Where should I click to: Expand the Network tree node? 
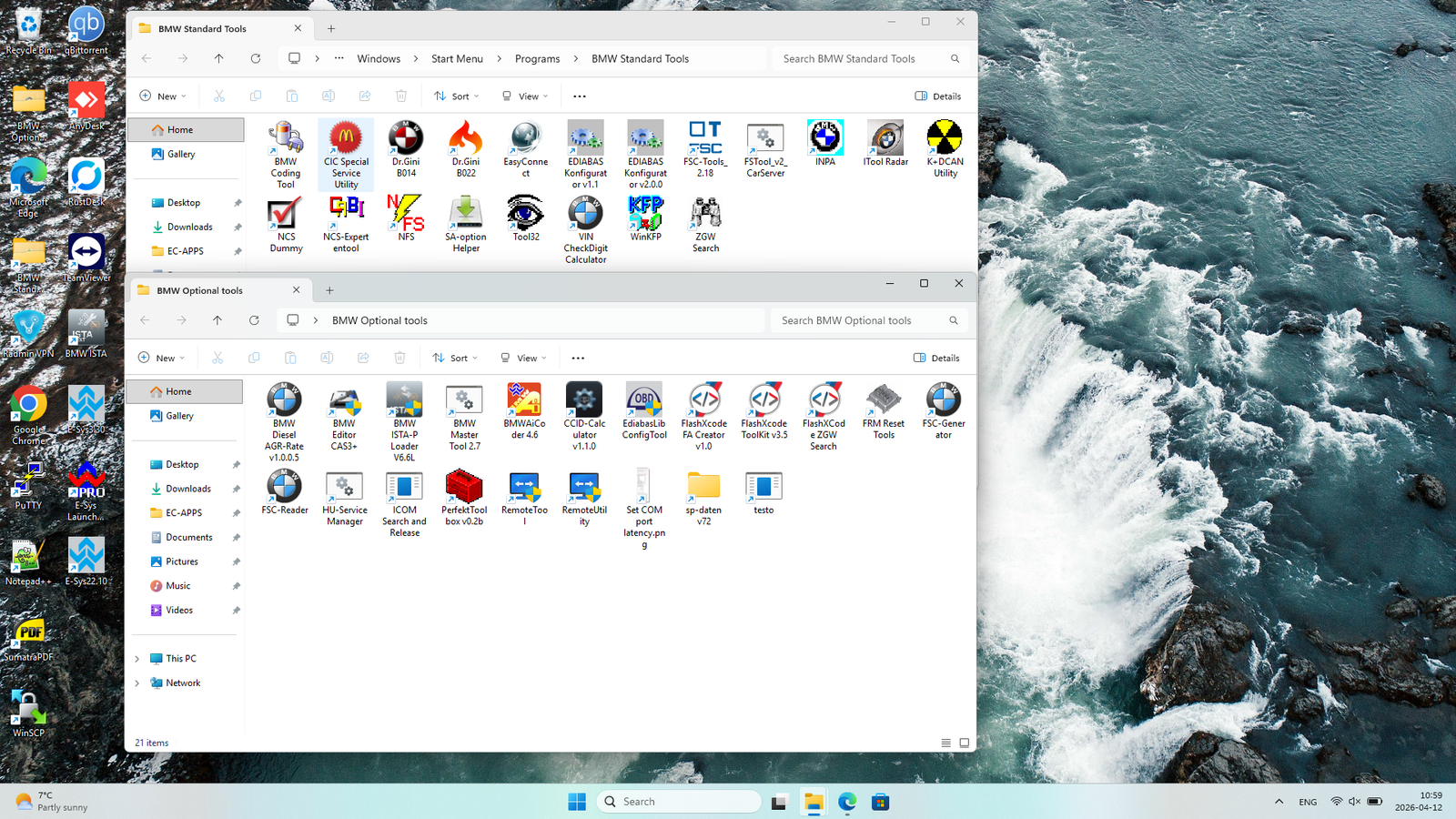[137, 683]
